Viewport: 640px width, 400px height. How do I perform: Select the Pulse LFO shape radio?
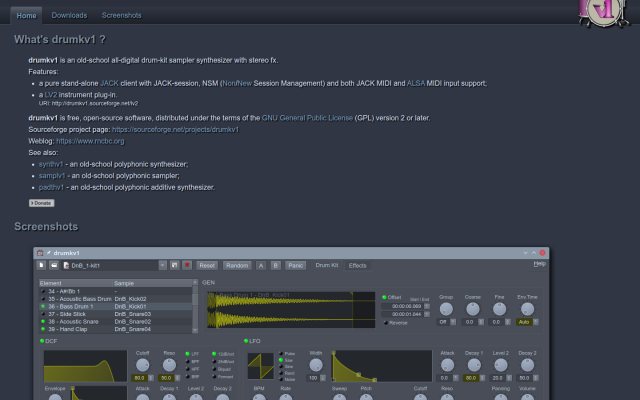point(287,354)
